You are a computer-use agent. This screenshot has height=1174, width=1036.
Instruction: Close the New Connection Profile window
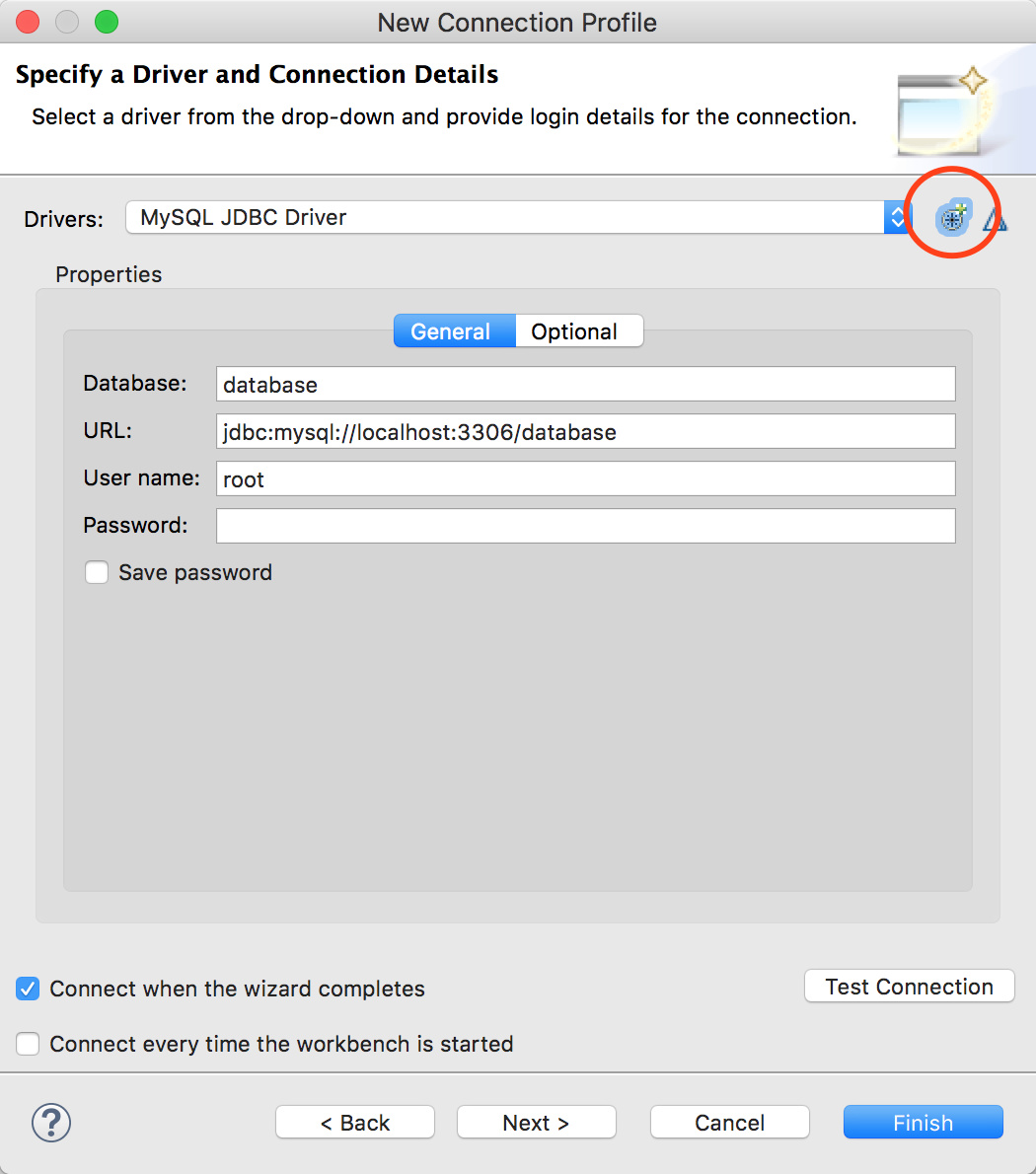[x=29, y=22]
